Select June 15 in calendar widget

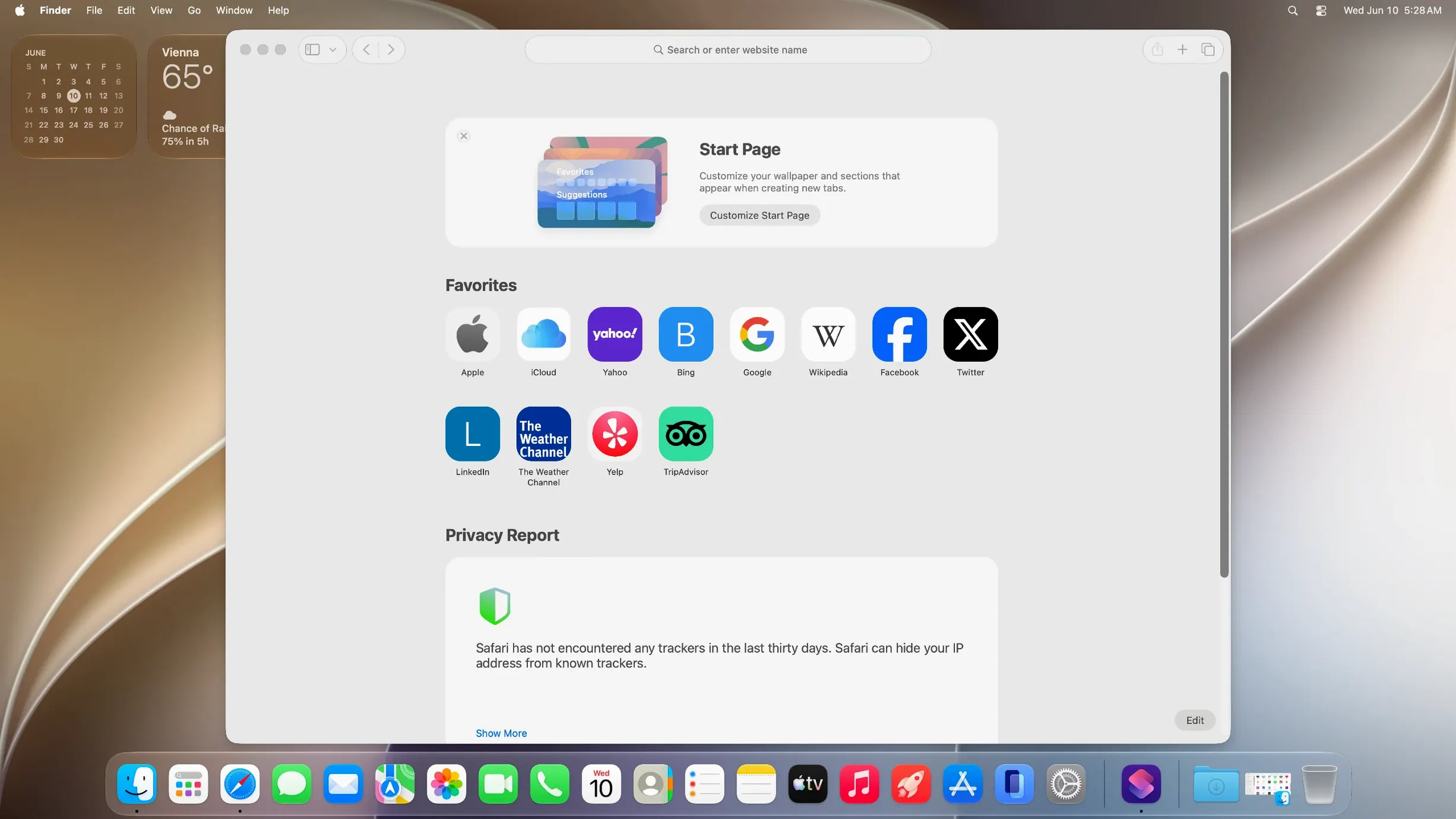click(43, 110)
